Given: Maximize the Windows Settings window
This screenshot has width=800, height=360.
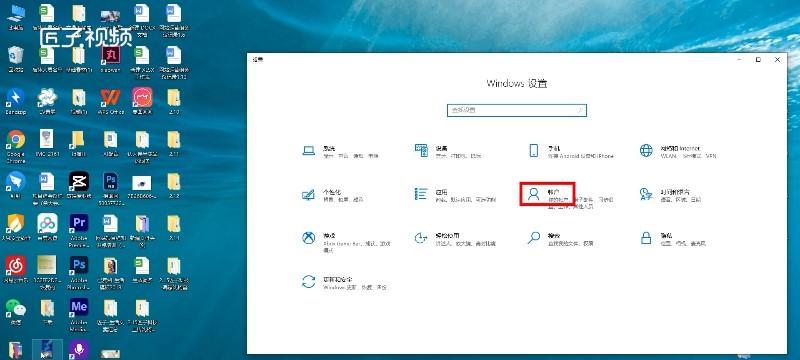Looking at the screenshot, I should click(x=758, y=60).
